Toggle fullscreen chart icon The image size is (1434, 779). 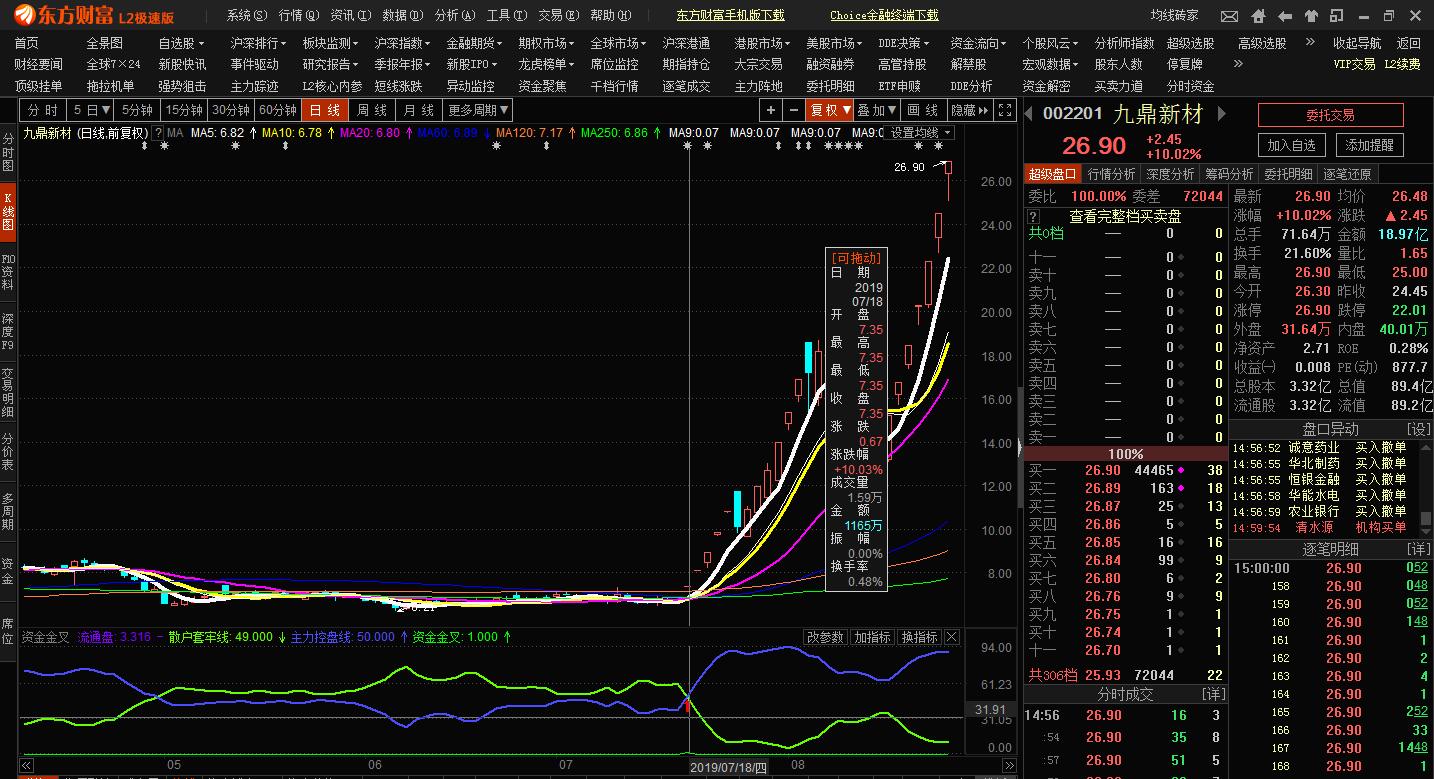click(x=1006, y=110)
